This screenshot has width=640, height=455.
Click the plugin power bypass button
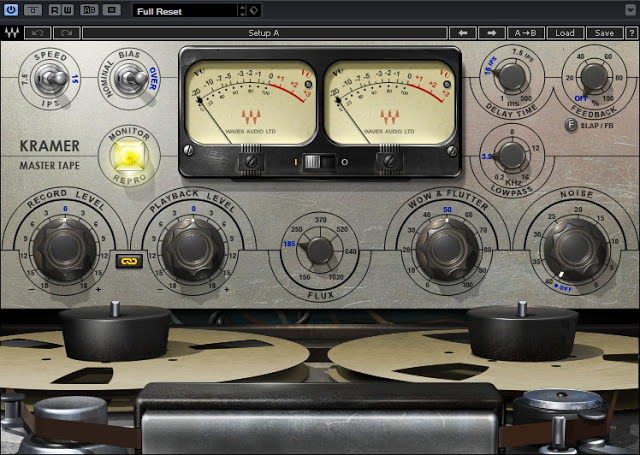click(11, 10)
